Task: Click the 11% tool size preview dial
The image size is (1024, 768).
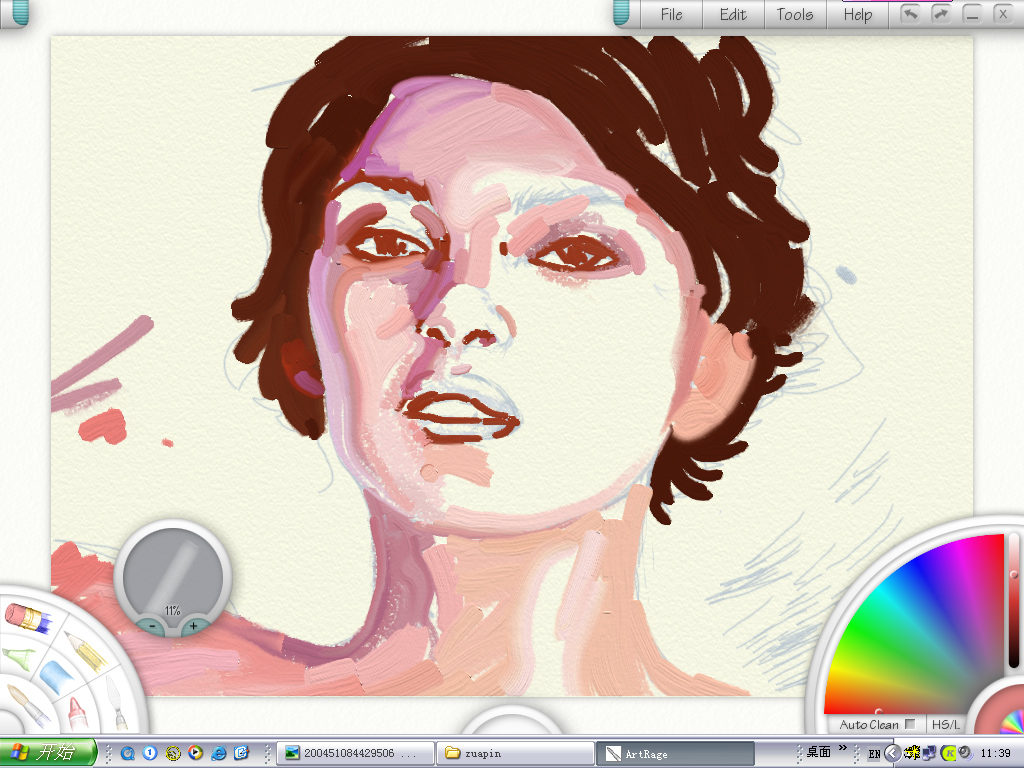Action: point(172,573)
